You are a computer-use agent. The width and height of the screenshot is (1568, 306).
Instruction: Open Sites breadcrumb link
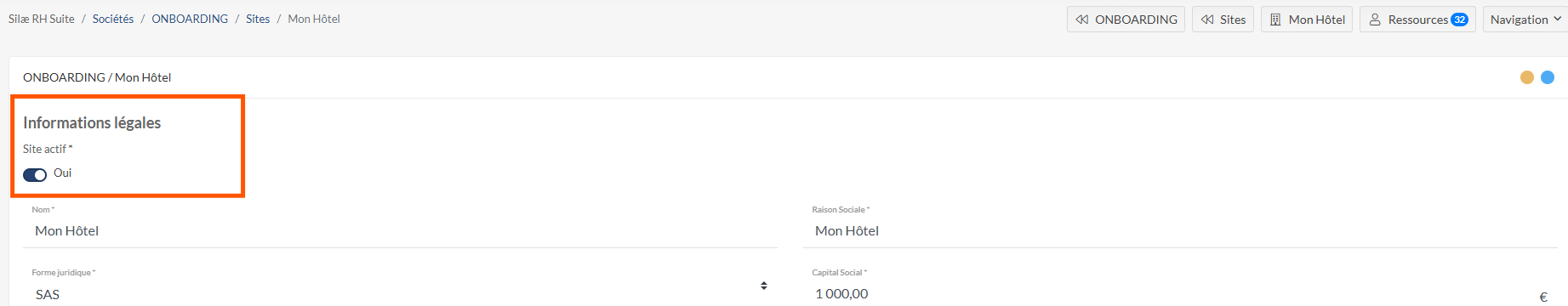pos(258,19)
